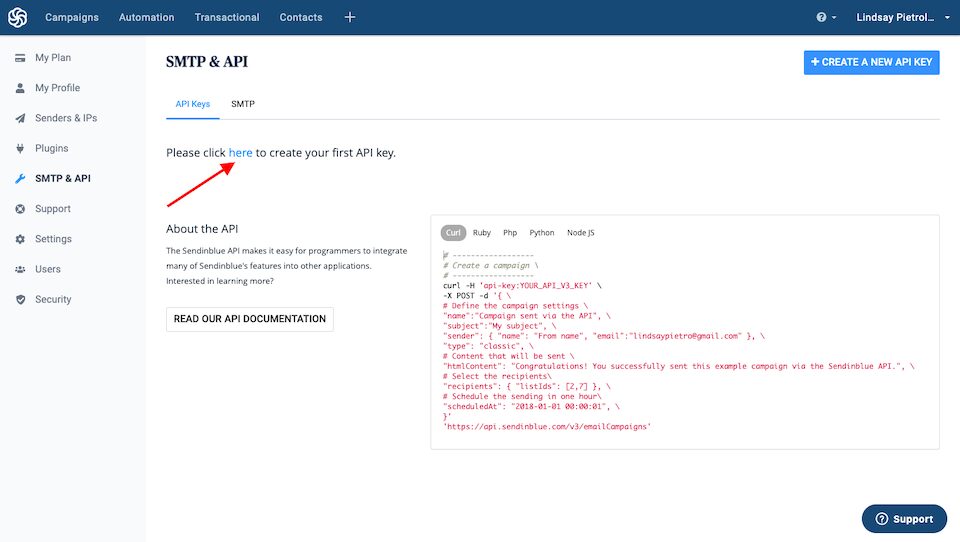Click the My Profile person icon
The width and height of the screenshot is (960, 542).
tap(20, 88)
